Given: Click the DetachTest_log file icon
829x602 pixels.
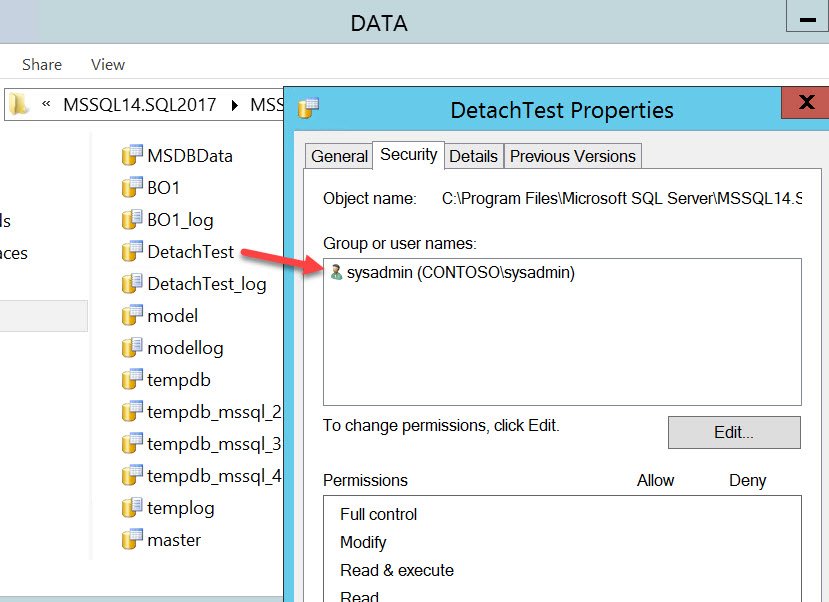Looking at the screenshot, I should coord(132,284).
